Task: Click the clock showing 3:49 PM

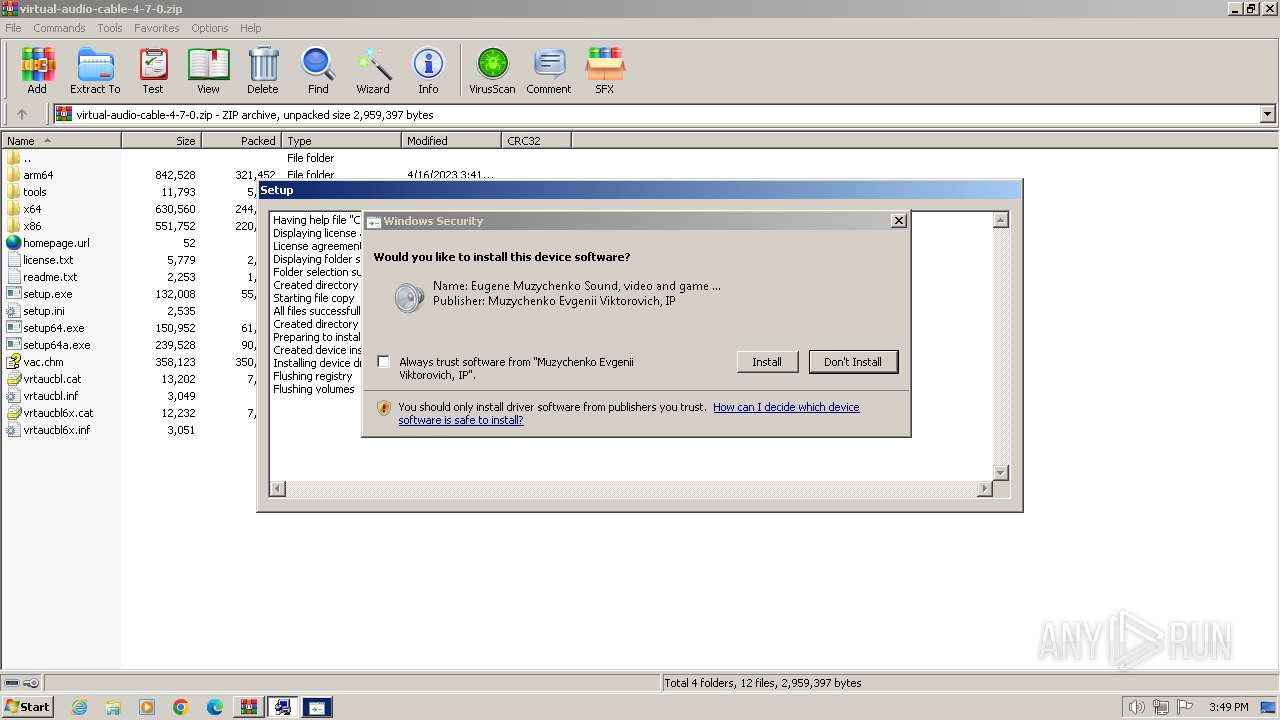Action: coord(1228,707)
